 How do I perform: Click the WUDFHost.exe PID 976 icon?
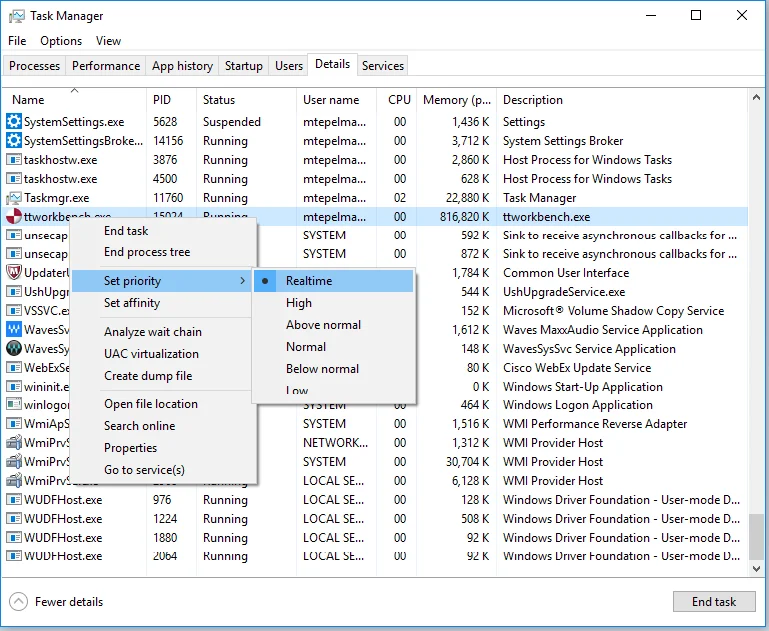click(14, 500)
